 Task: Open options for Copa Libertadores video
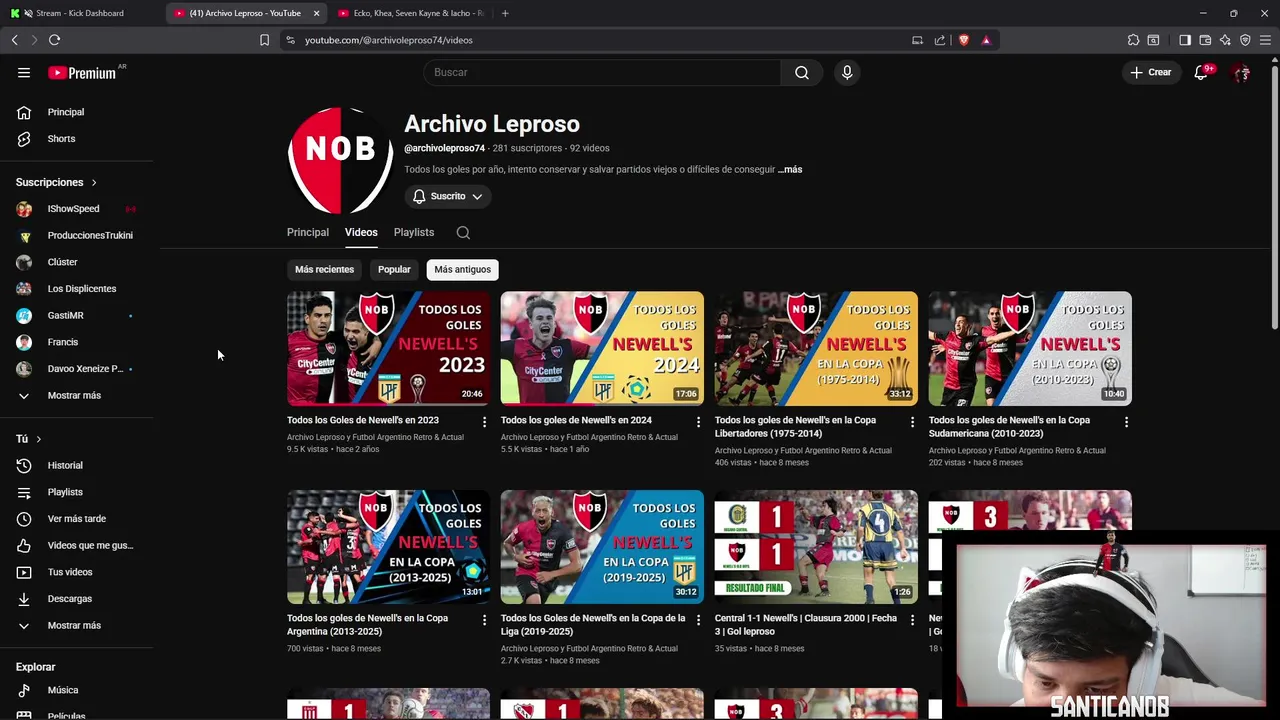click(912, 422)
